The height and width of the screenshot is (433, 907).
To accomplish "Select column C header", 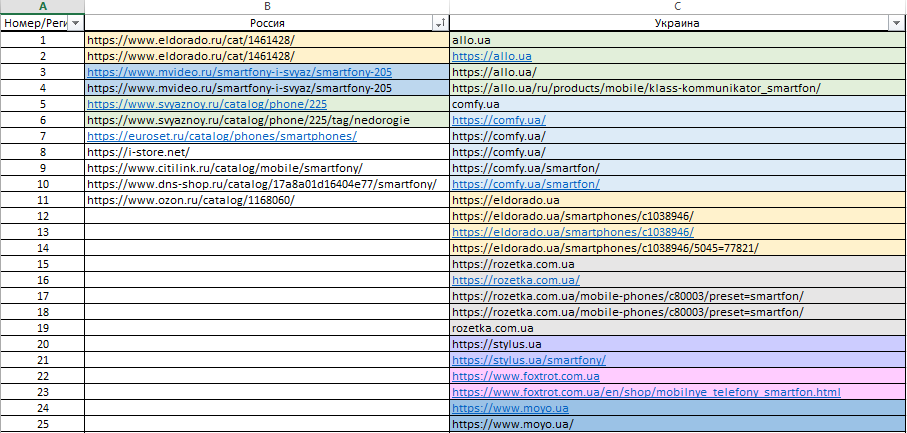I will point(677,6).
